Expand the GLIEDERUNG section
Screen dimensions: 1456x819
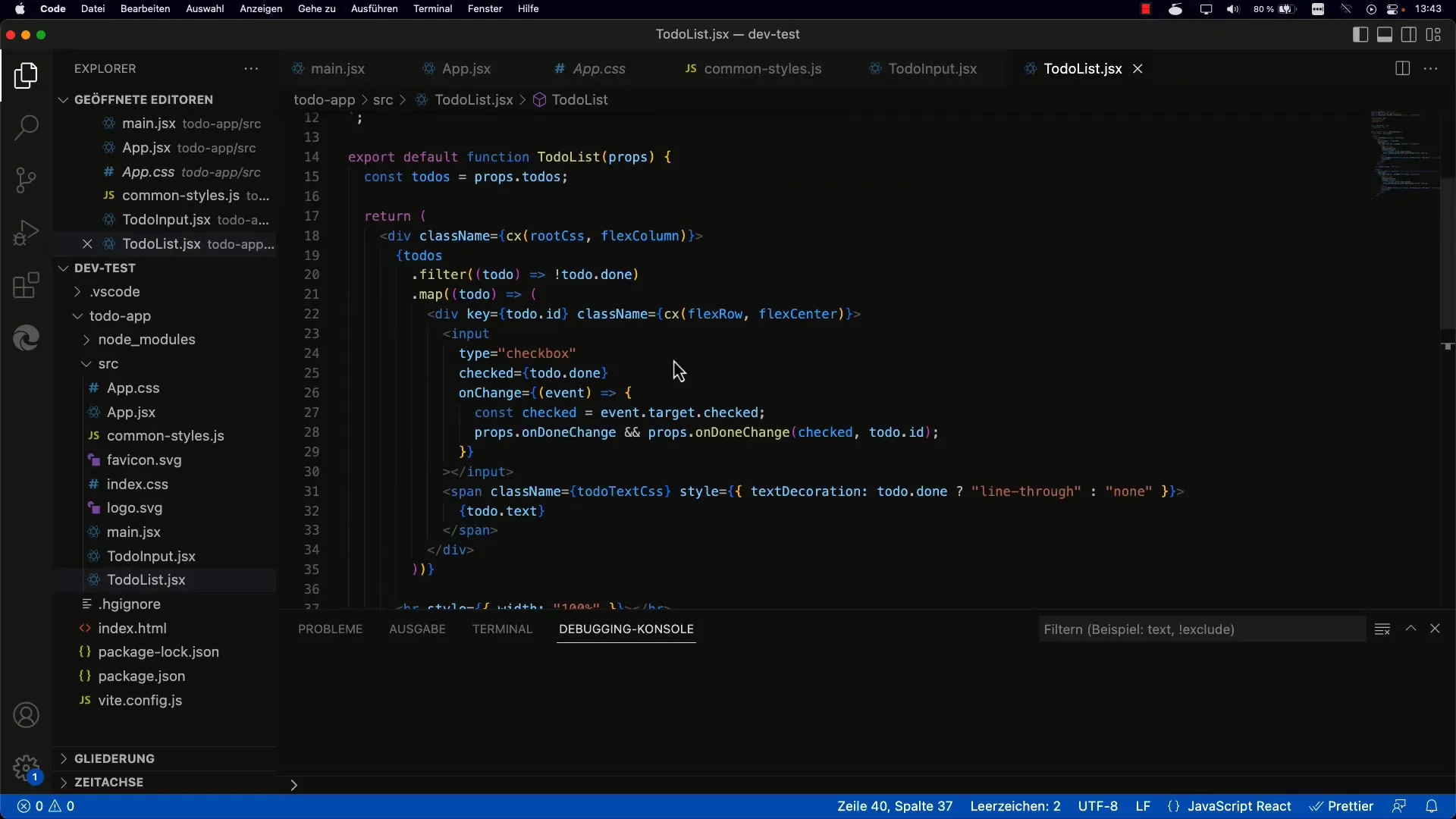tap(114, 758)
